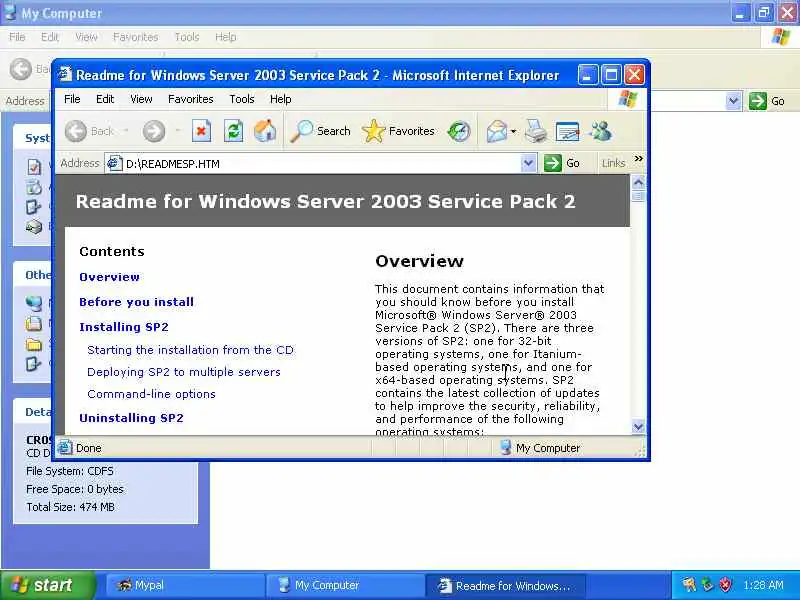Open the Command-line options link
The height and width of the screenshot is (600, 800).
tap(151, 394)
